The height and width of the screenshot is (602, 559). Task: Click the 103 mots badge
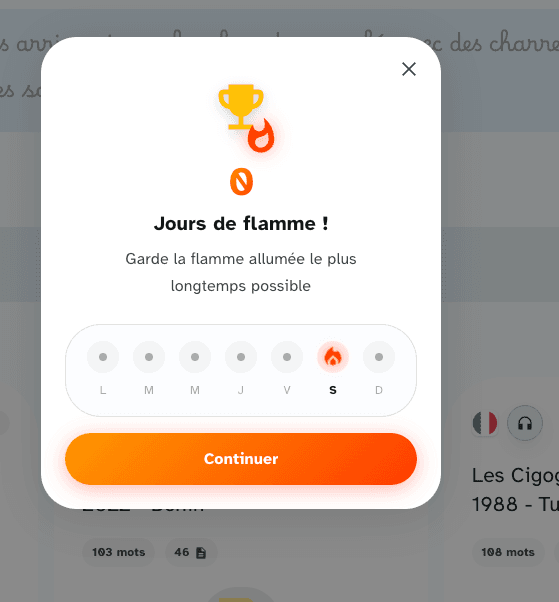tap(118, 552)
